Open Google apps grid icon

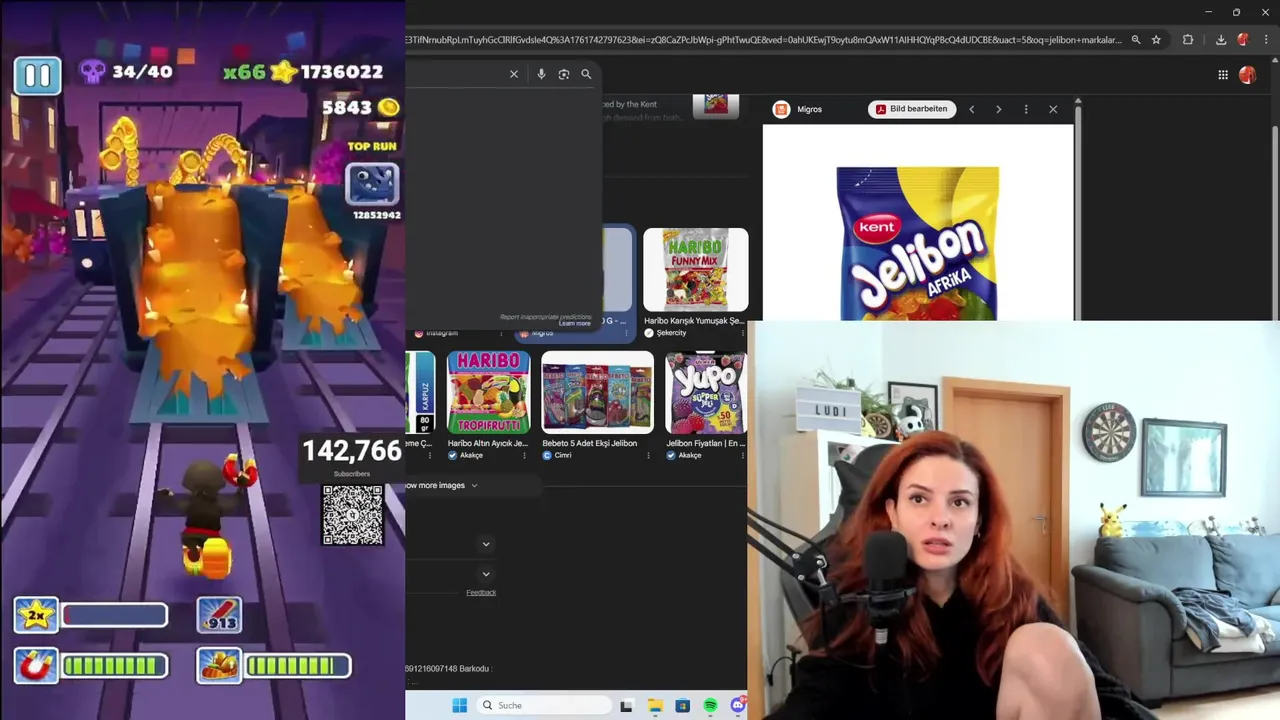(x=1223, y=75)
